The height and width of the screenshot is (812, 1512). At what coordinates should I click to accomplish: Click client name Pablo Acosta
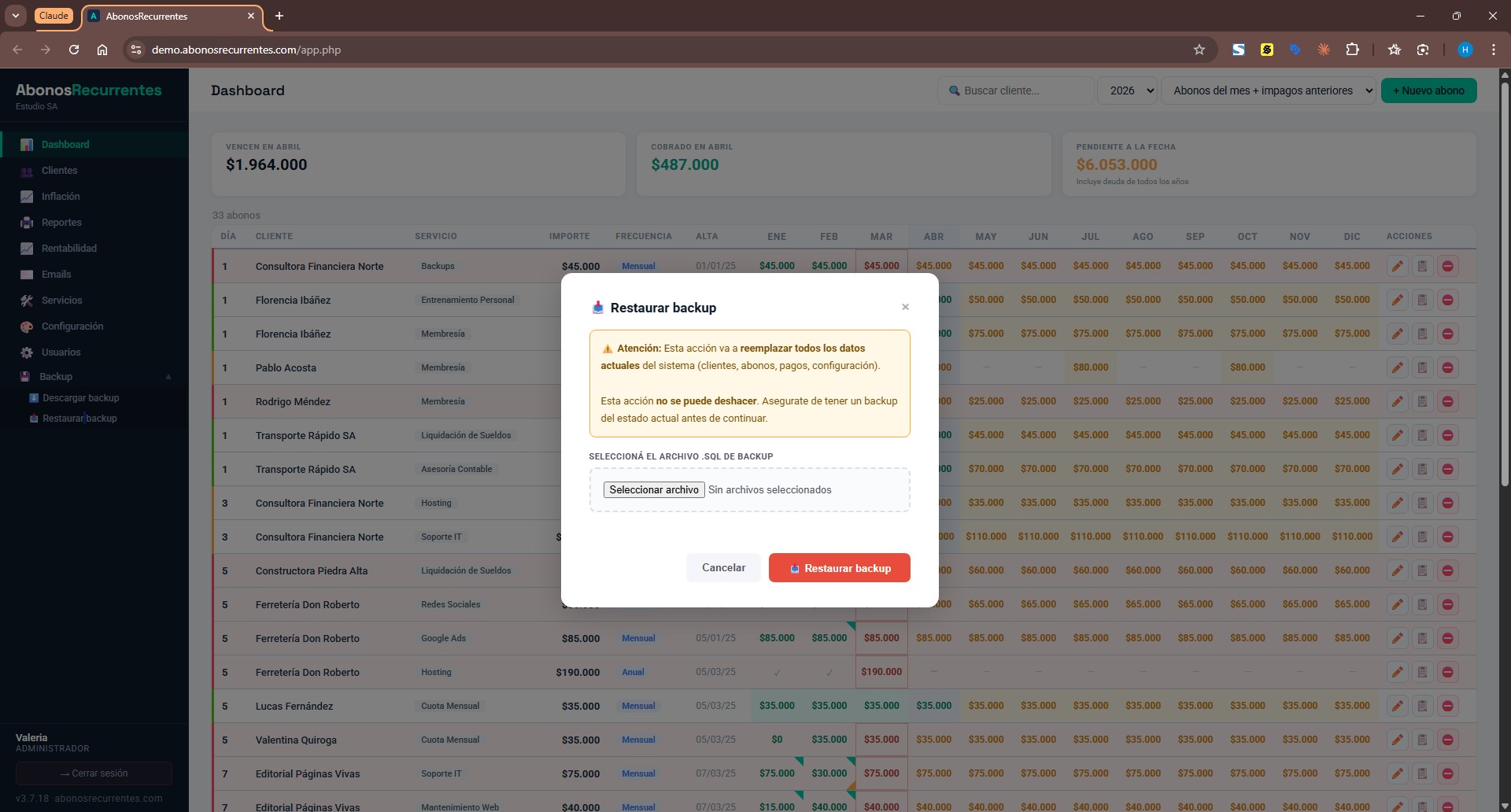click(286, 368)
